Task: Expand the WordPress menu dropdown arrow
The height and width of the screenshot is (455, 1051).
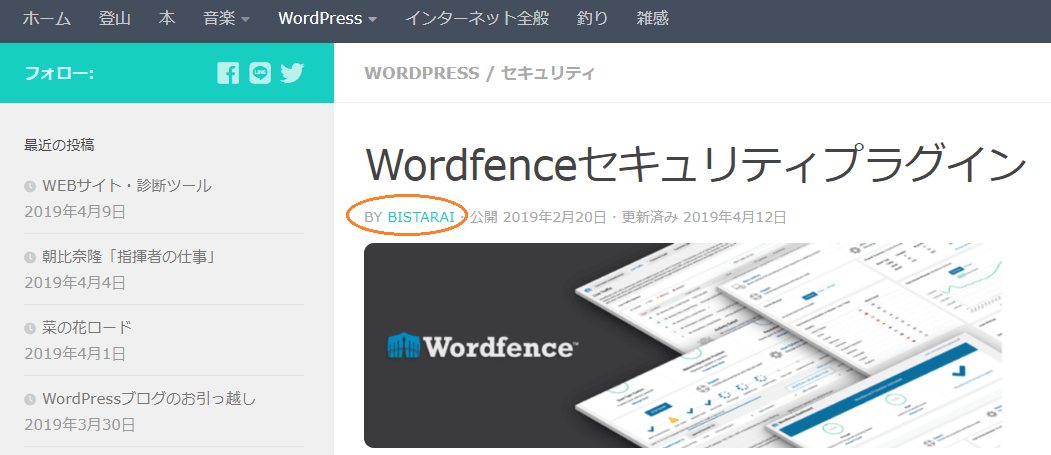Action: coord(372,19)
